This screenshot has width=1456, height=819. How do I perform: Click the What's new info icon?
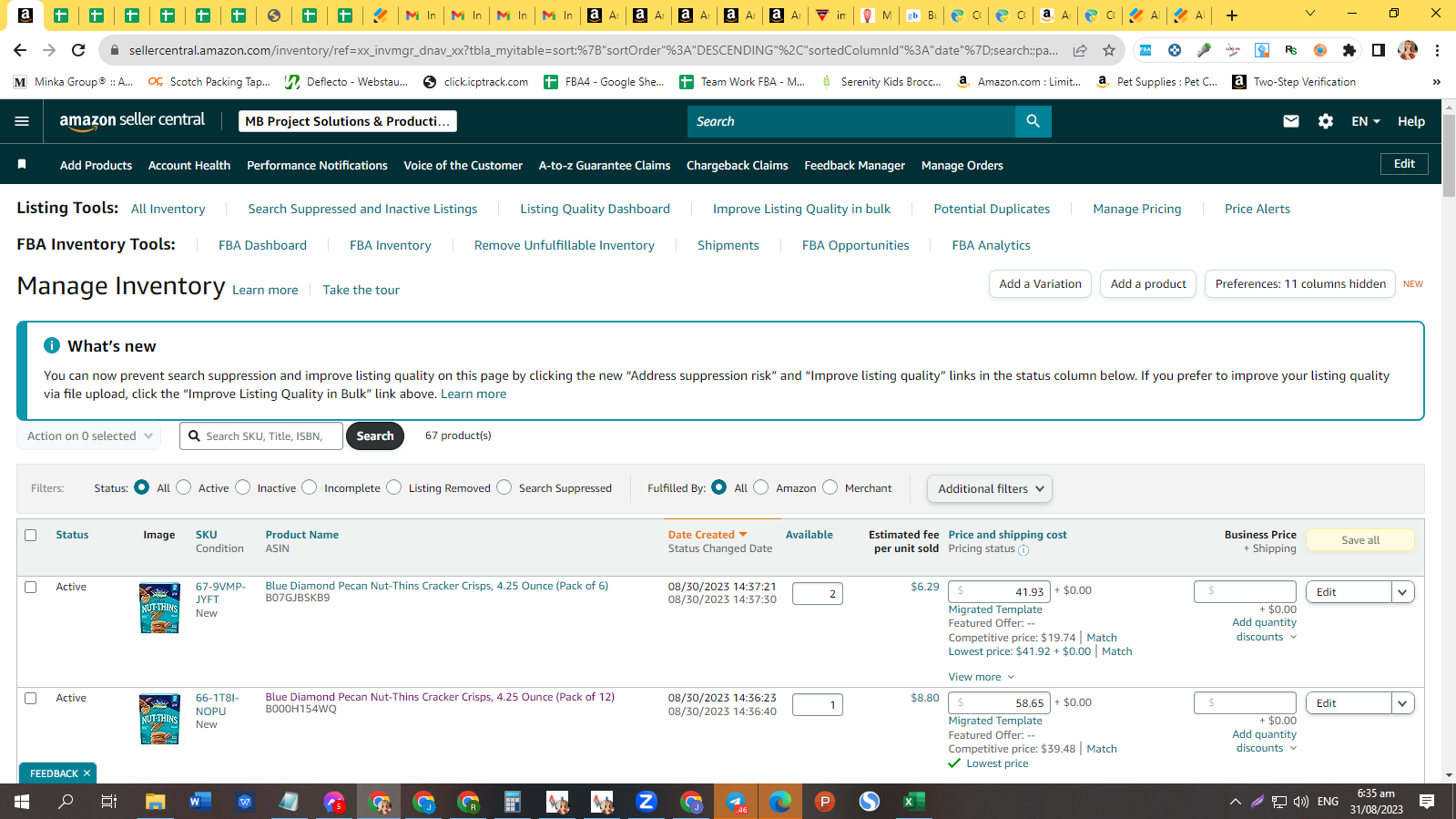pos(52,346)
